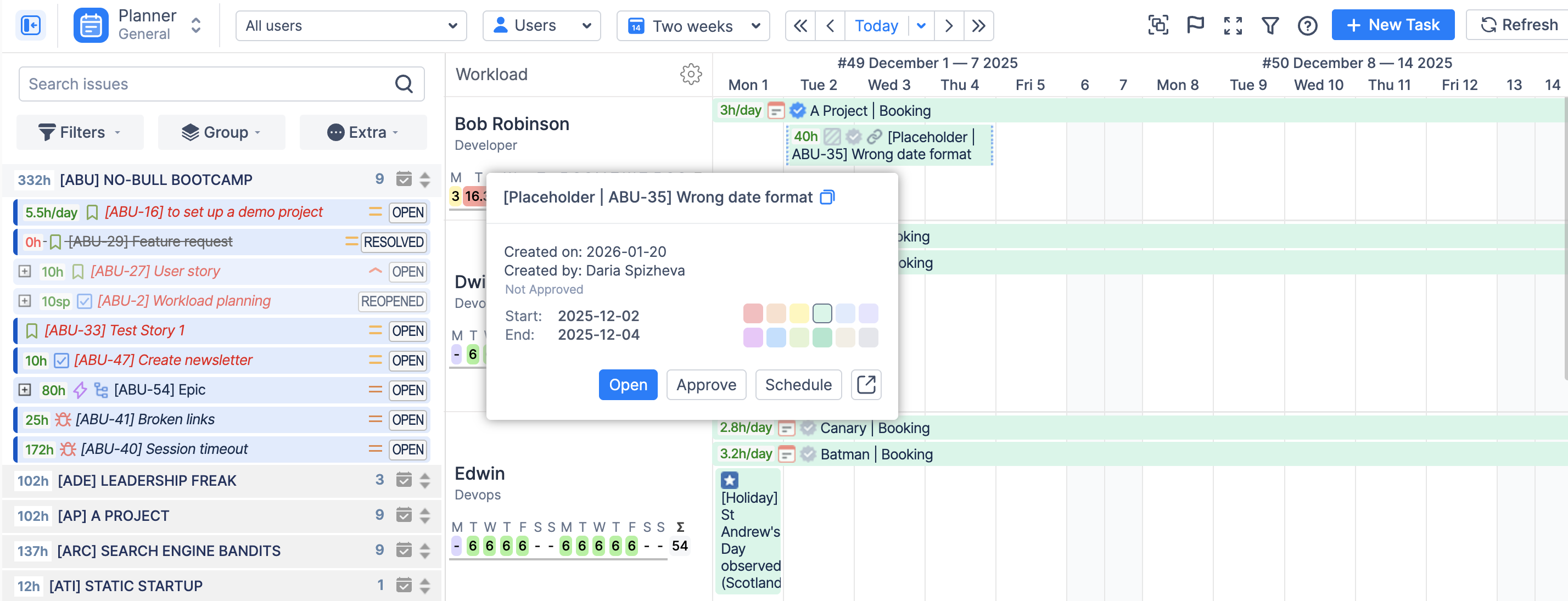Switch planner using Planner General selector

click(139, 26)
